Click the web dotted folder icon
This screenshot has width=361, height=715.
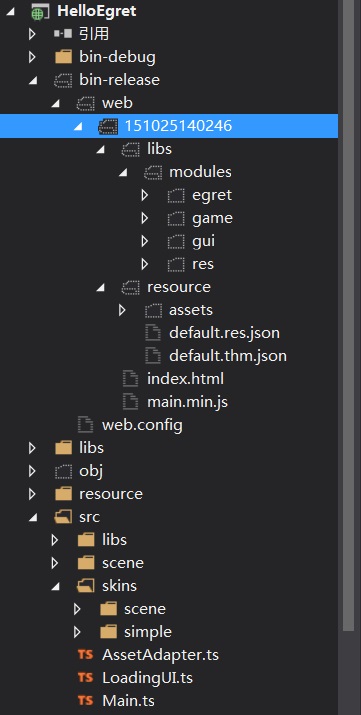[x=86, y=103]
